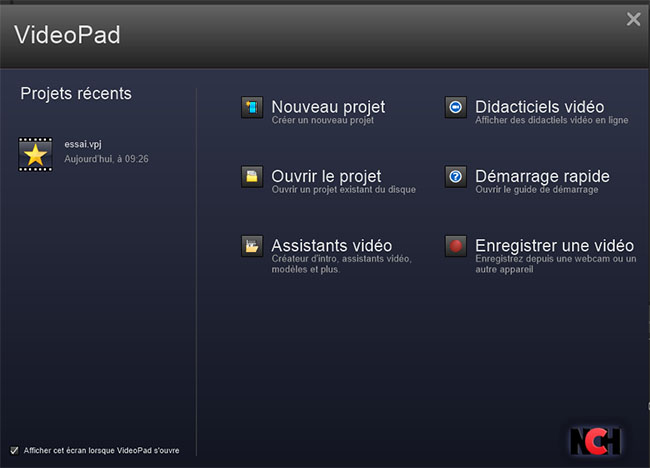This screenshot has width=650, height=468.
Task: Click the Assistants vidéo icon
Action: (252, 246)
